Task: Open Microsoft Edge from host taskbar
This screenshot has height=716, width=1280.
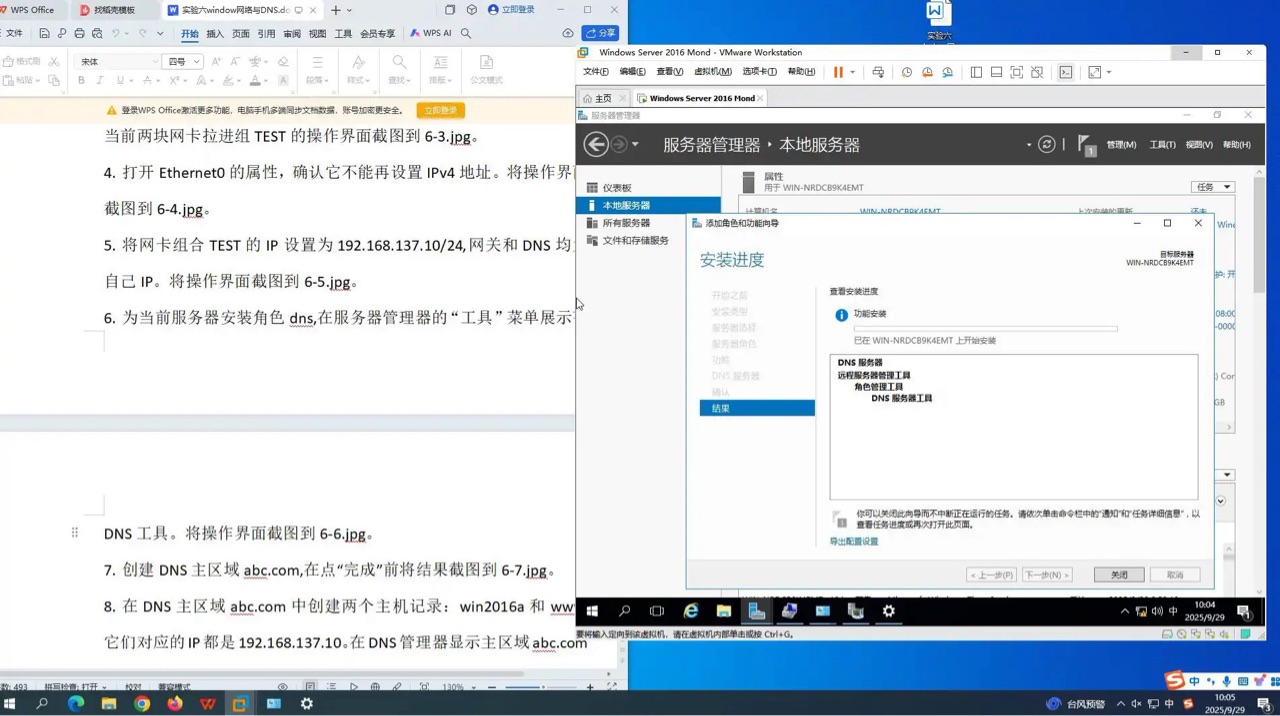Action: pyautogui.click(x=76, y=704)
